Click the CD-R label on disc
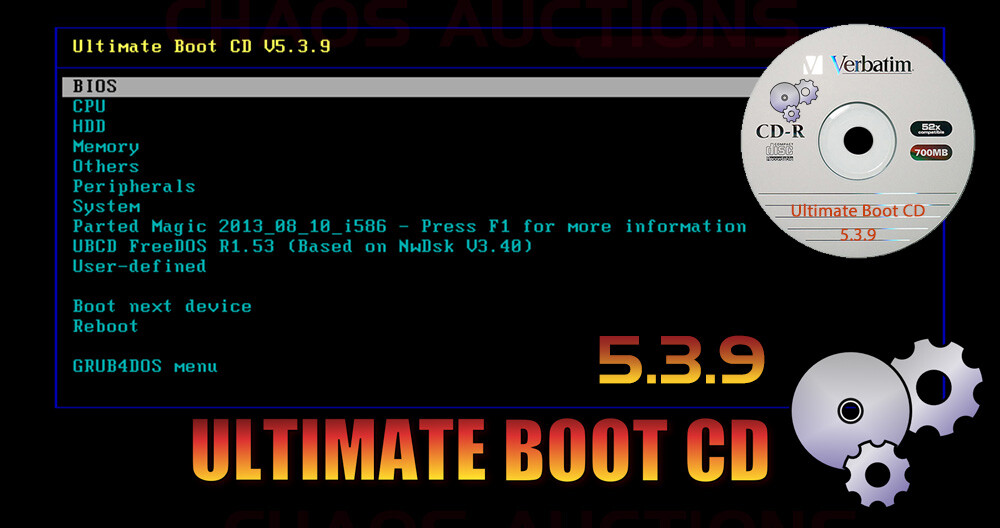 tap(780, 132)
